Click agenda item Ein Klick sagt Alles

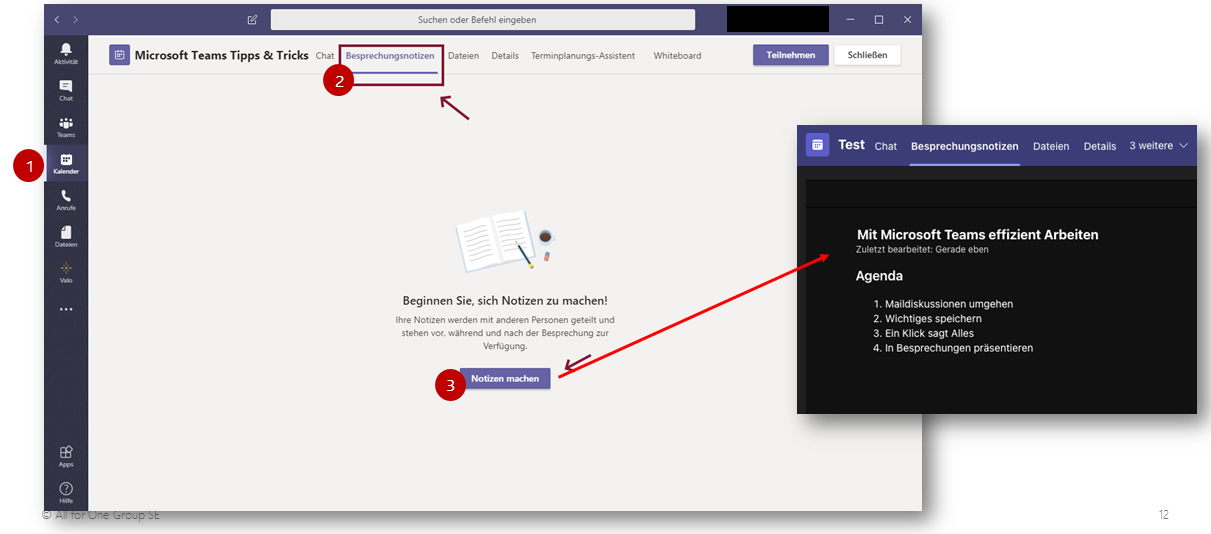[929, 334]
